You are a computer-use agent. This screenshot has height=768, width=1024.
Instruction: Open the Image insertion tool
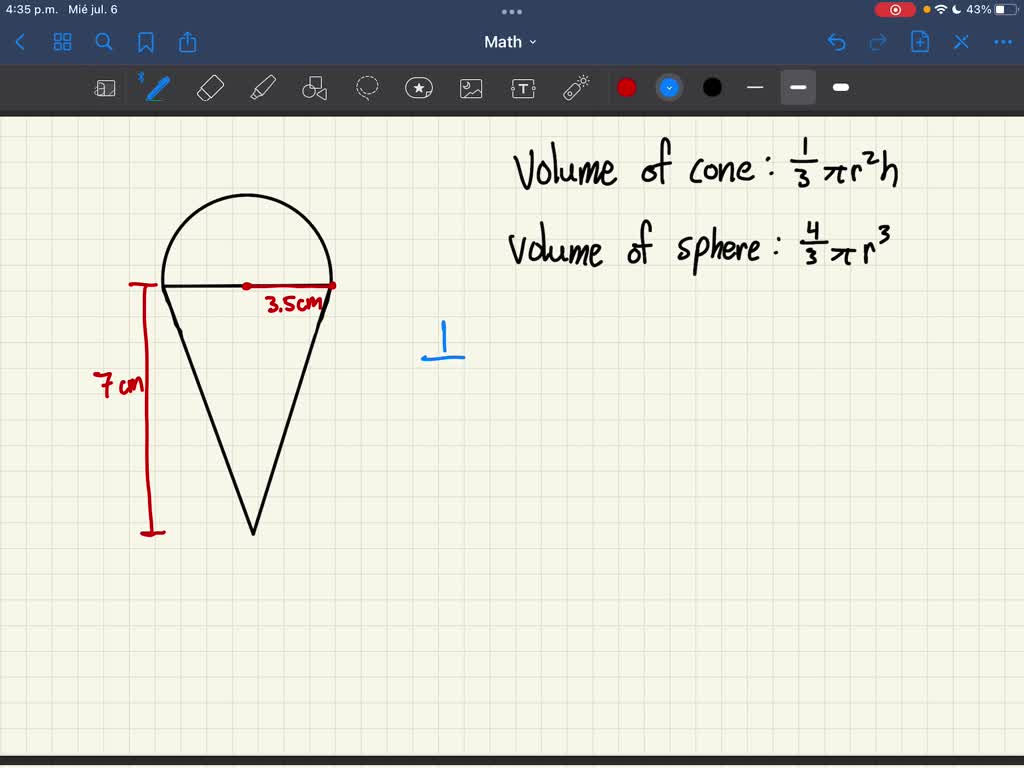click(x=470, y=88)
